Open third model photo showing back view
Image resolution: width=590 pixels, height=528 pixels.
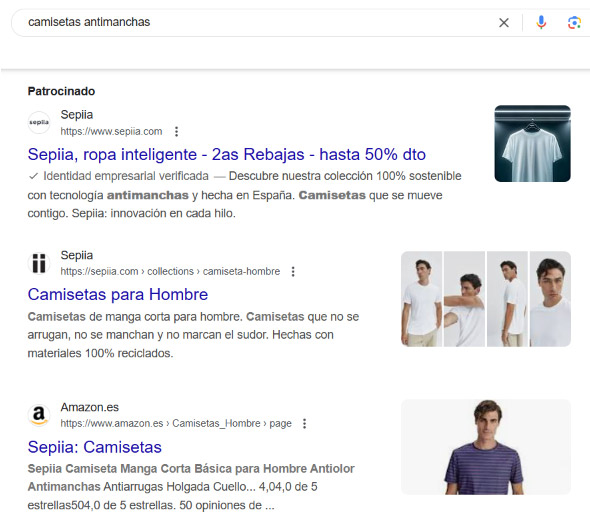coord(507,299)
